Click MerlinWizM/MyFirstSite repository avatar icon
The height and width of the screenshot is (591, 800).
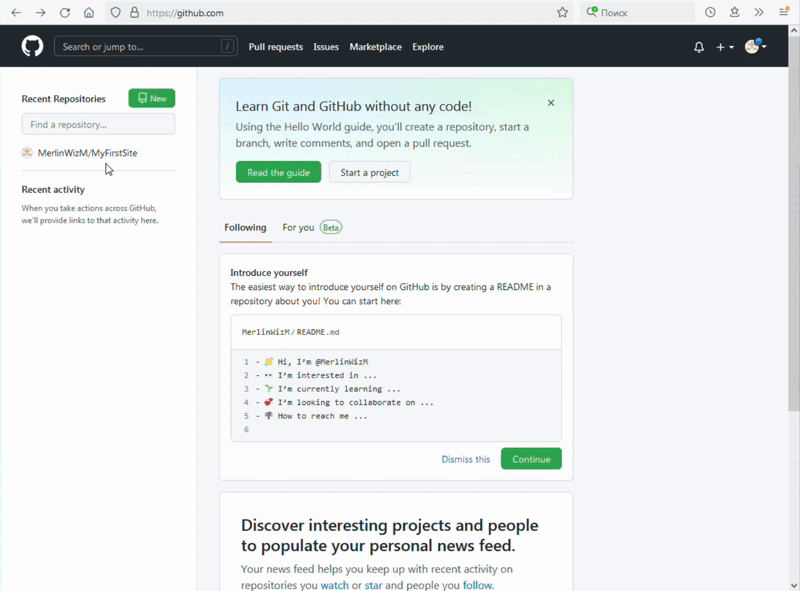[x=27, y=153]
